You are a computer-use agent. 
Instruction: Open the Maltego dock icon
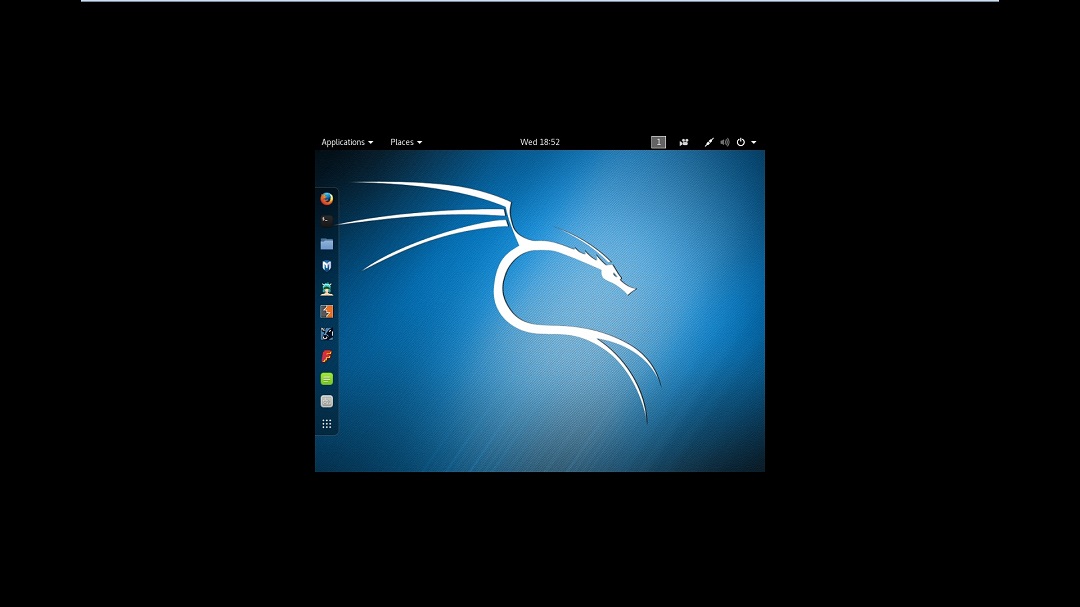tap(326, 334)
